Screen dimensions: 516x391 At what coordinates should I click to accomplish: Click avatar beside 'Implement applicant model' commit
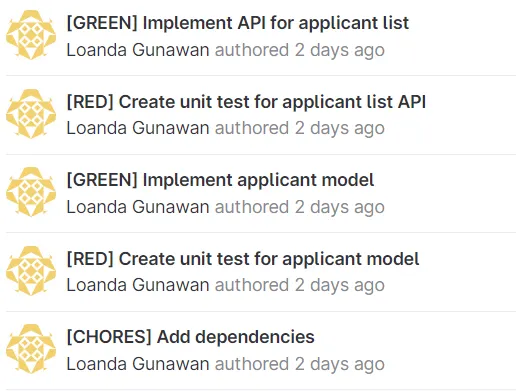(31, 192)
